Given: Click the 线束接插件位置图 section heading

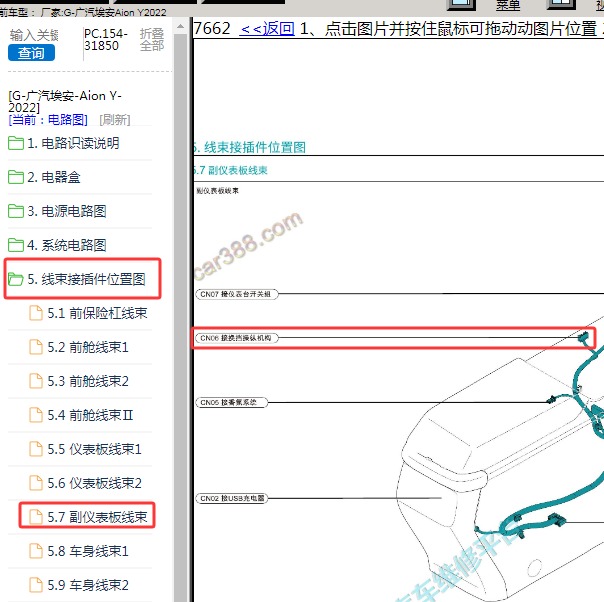Looking at the screenshot, I should click(x=250, y=148).
